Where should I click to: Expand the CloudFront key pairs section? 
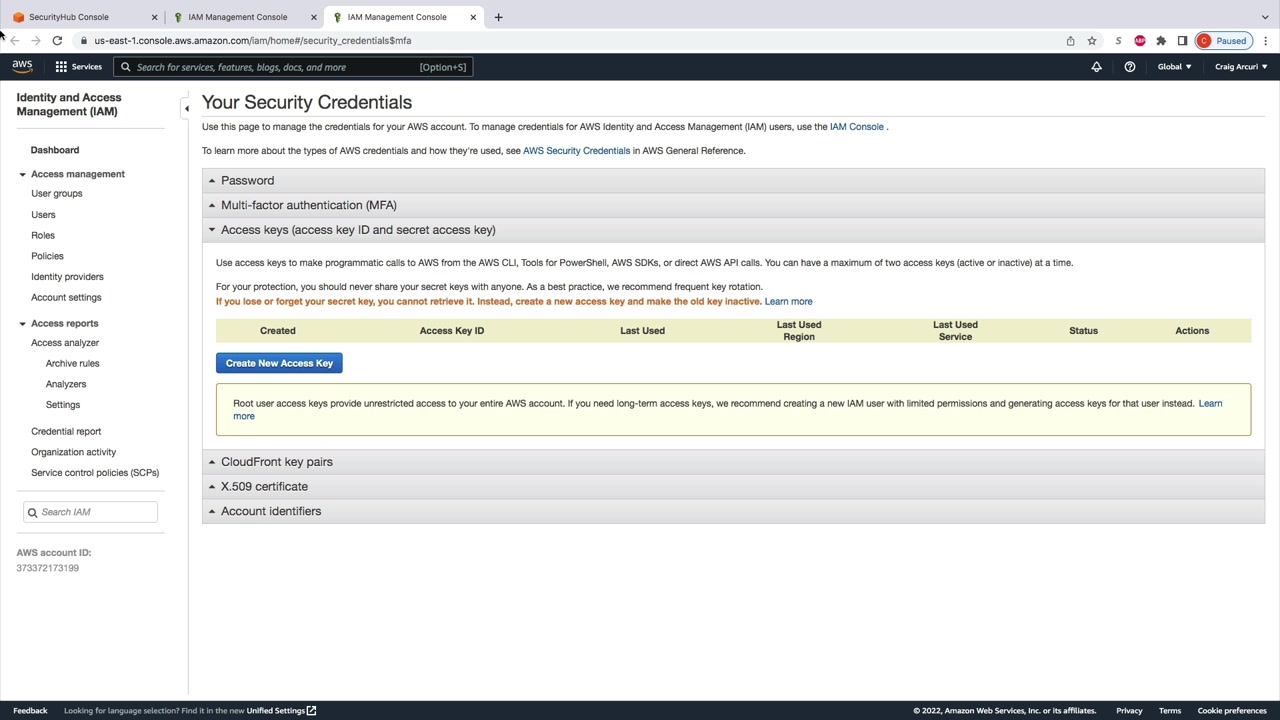tap(733, 462)
